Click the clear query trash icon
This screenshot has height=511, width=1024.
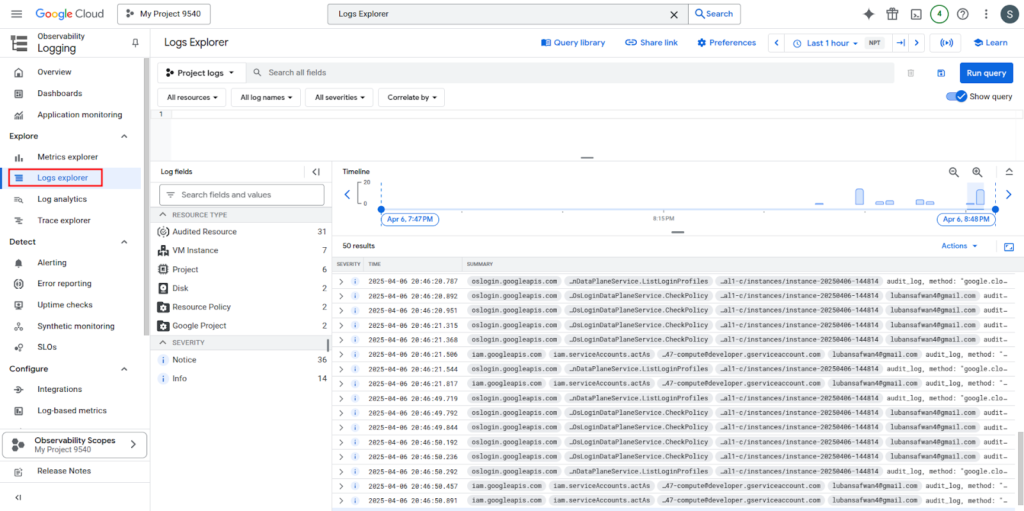910,73
